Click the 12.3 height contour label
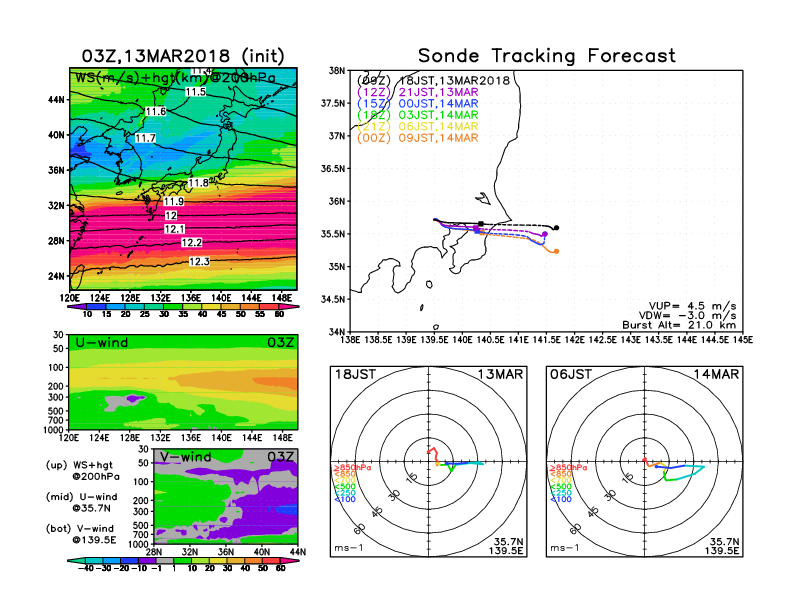792x612 pixels. 199,262
